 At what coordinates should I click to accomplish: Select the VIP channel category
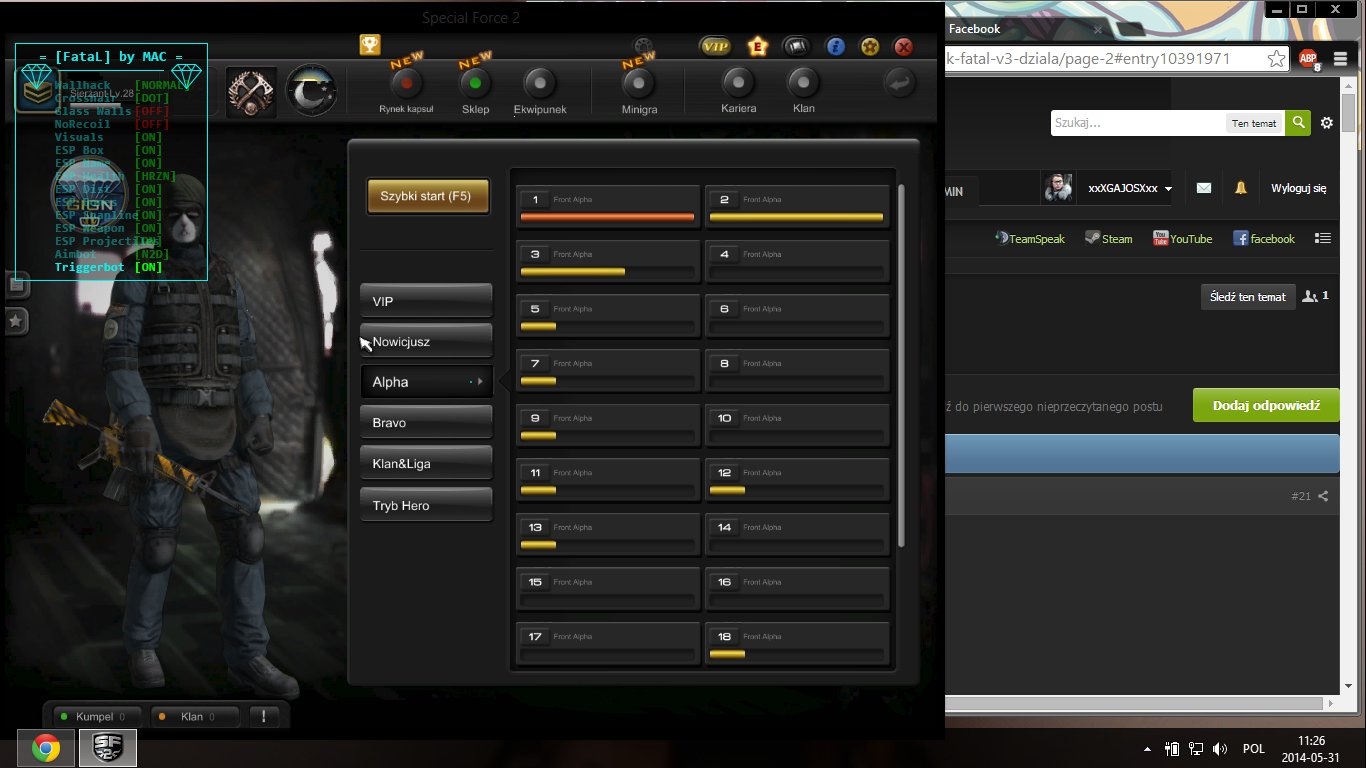tap(426, 301)
